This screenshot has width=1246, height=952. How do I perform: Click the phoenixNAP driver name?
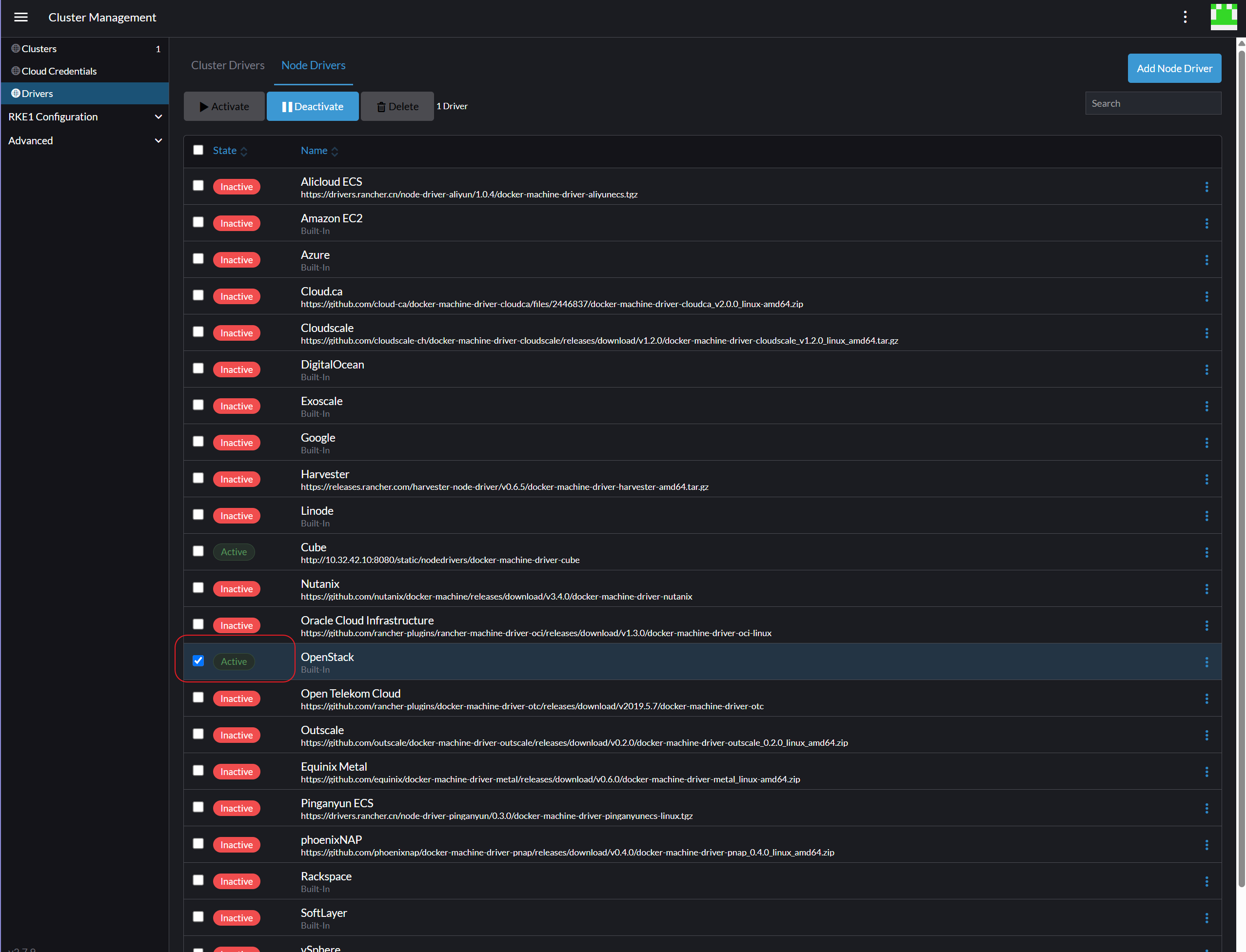tap(331, 840)
